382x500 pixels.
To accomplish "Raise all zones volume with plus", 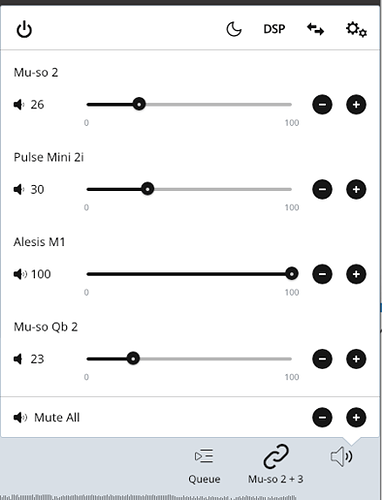I will click(x=356, y=417).
